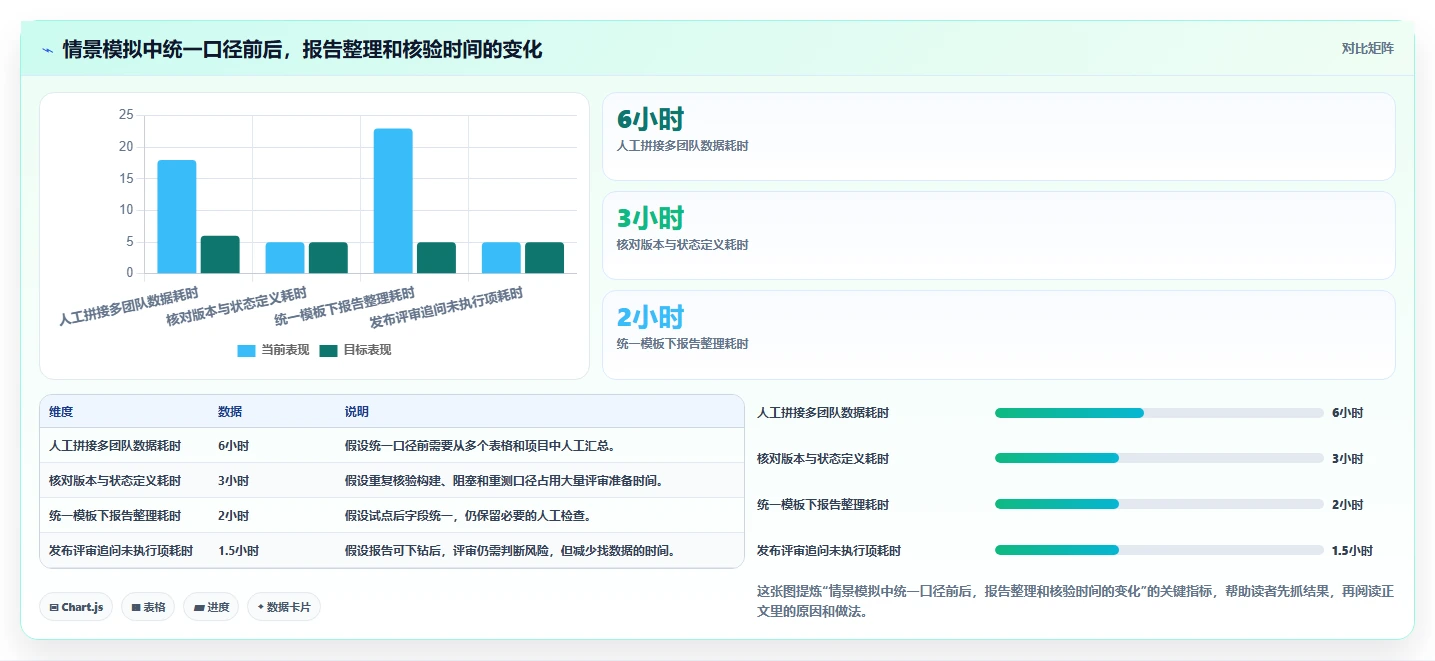
Task: Select the 6小时 data card
Action: pos(998,136)
